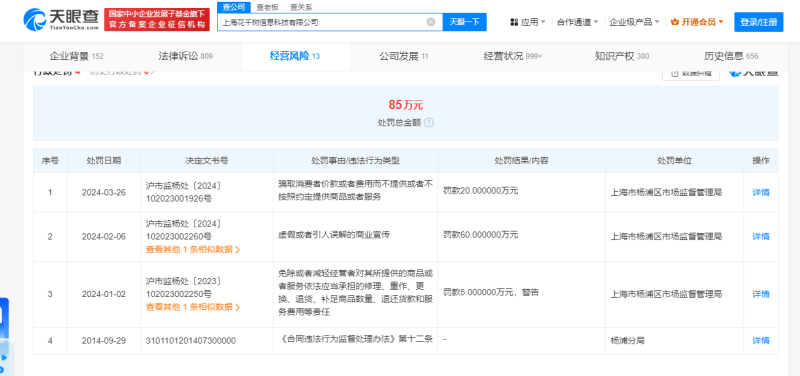Select the 2014-09-29 date cell

[104, 340]
